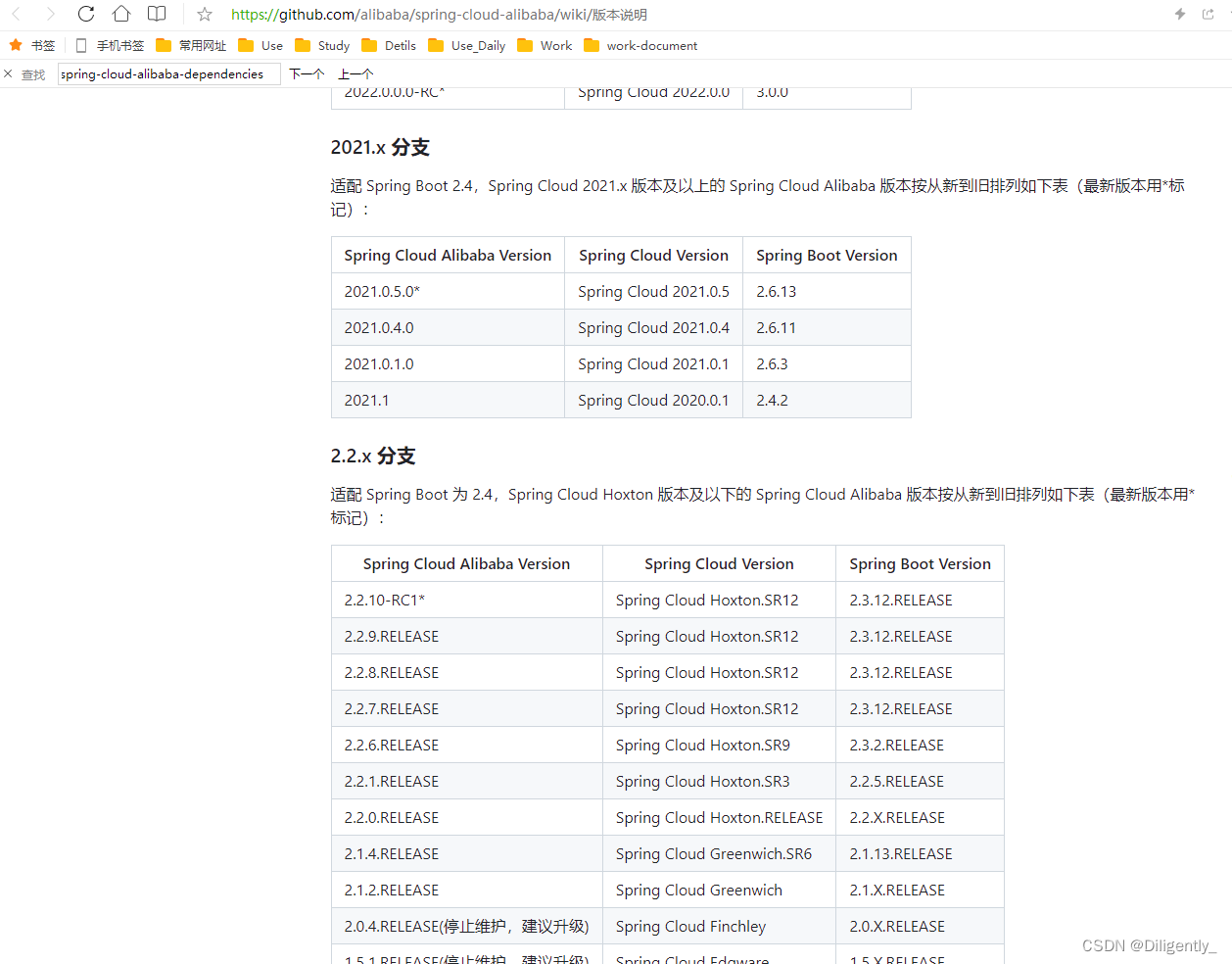Image resolution: width=1232 pixels, height=964 pixels.
Task: Open the Use bookmark folder
Action: point(261,45)
